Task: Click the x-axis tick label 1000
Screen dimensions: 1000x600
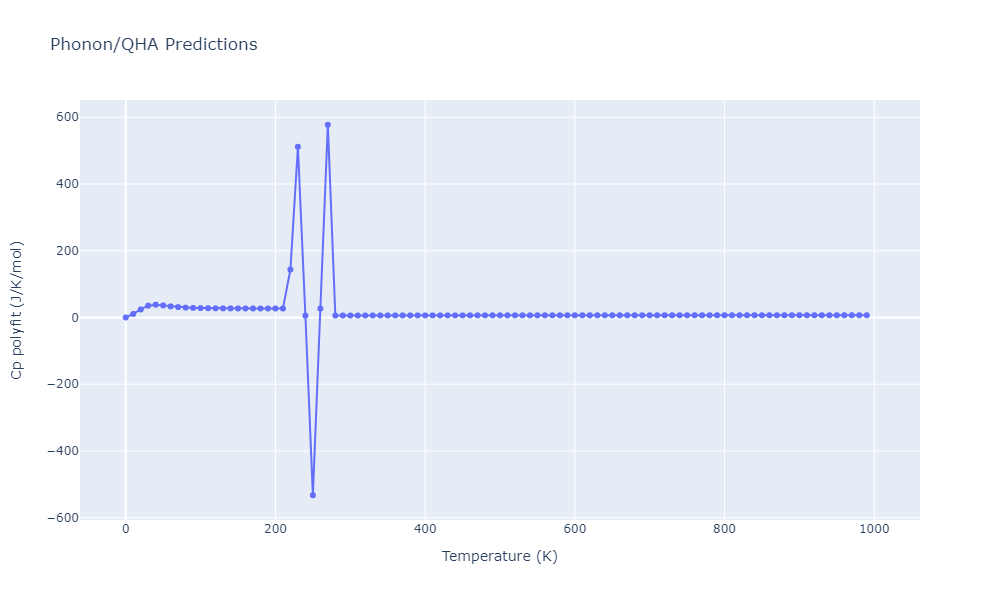Action: coord(874,528)
